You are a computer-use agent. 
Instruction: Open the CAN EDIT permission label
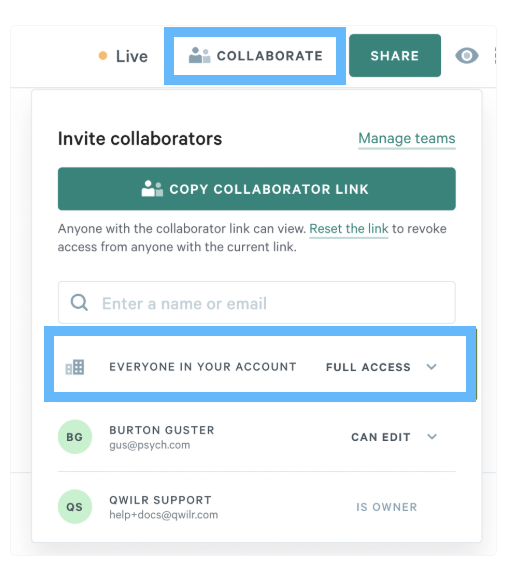pos(381,437)
